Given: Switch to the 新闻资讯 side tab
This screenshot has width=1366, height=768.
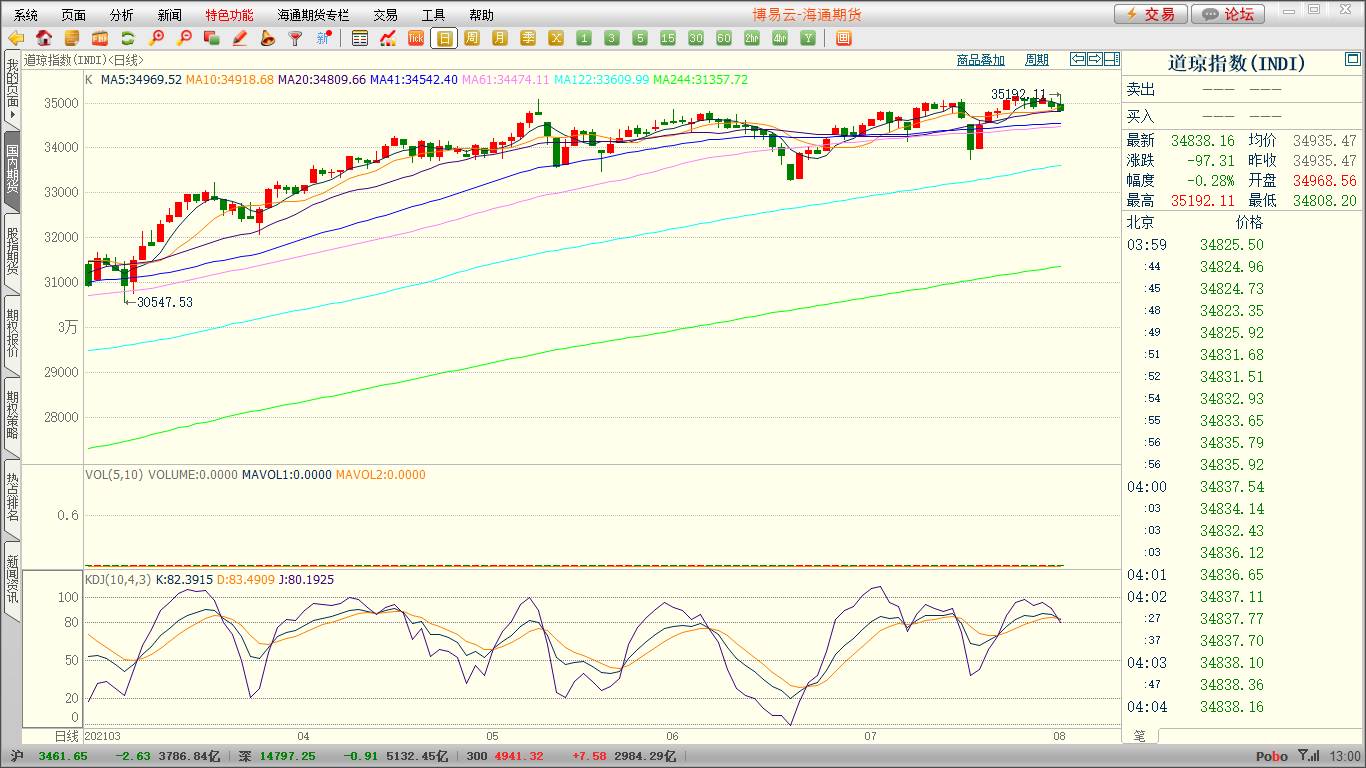Looking at the screenshot, I should [x=12, y=581].
